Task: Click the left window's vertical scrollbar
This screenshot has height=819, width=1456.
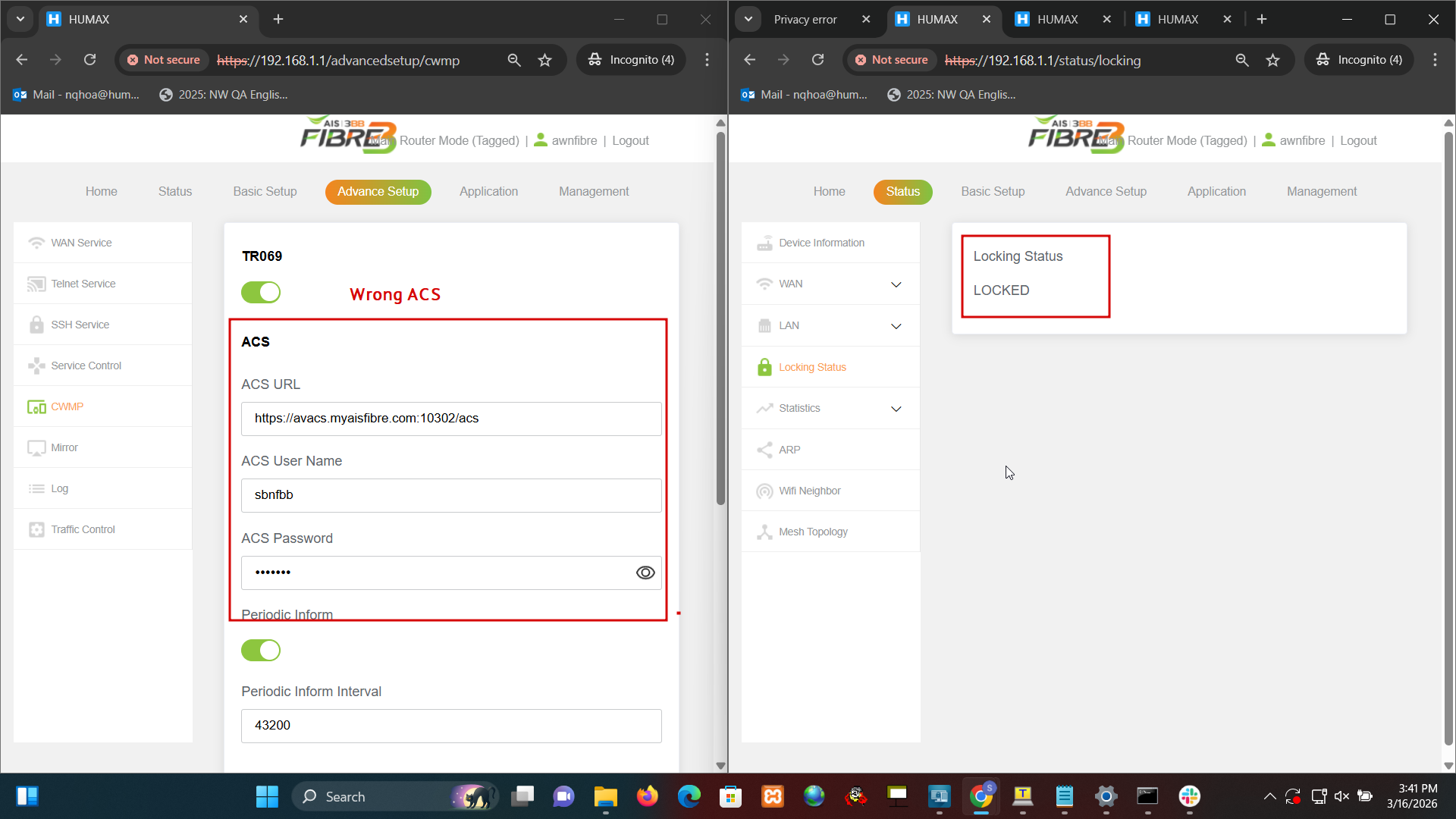Action: [720, 318]
